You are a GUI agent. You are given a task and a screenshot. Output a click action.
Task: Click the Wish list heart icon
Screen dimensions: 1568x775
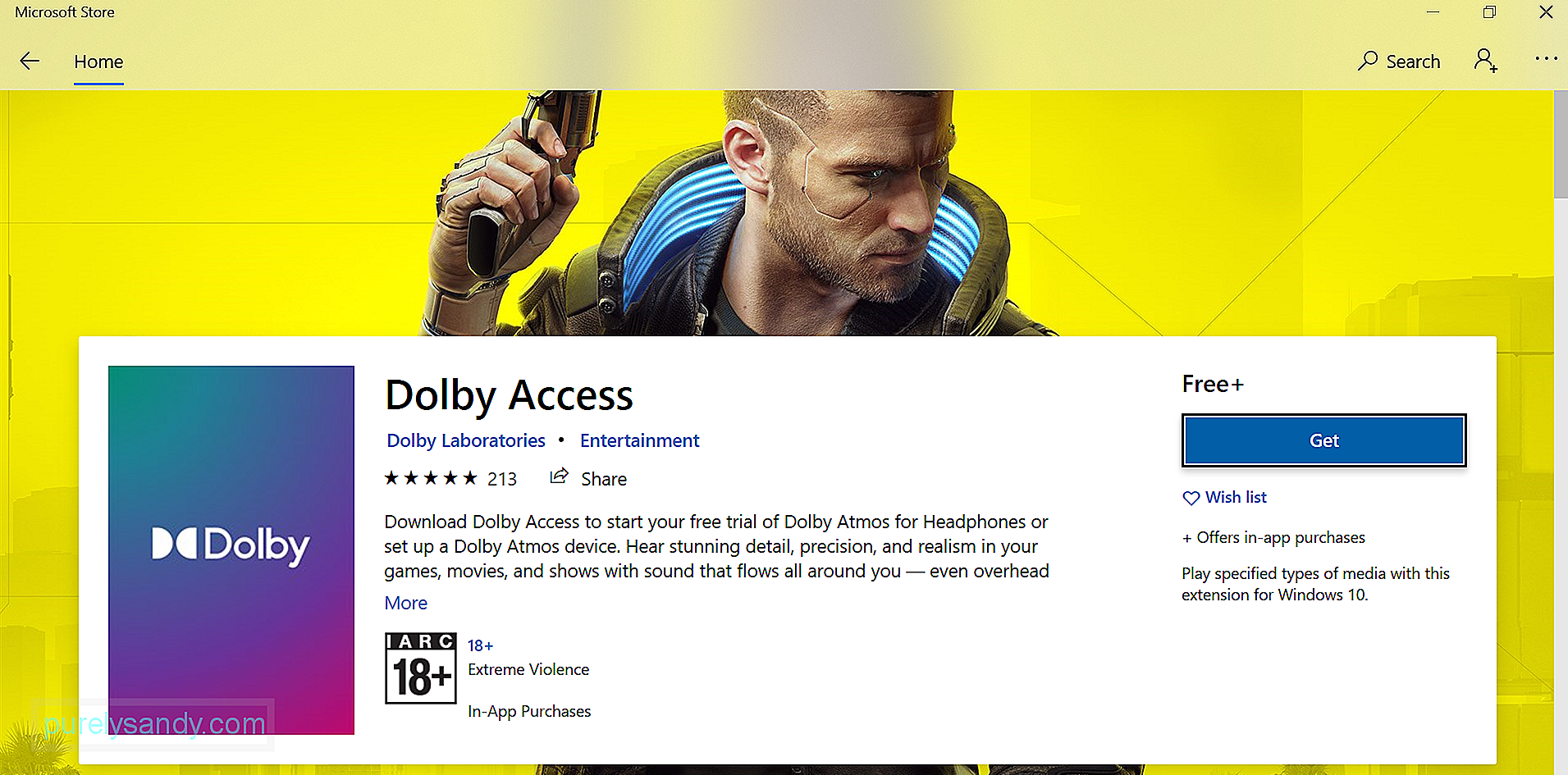coord(1191,498)
